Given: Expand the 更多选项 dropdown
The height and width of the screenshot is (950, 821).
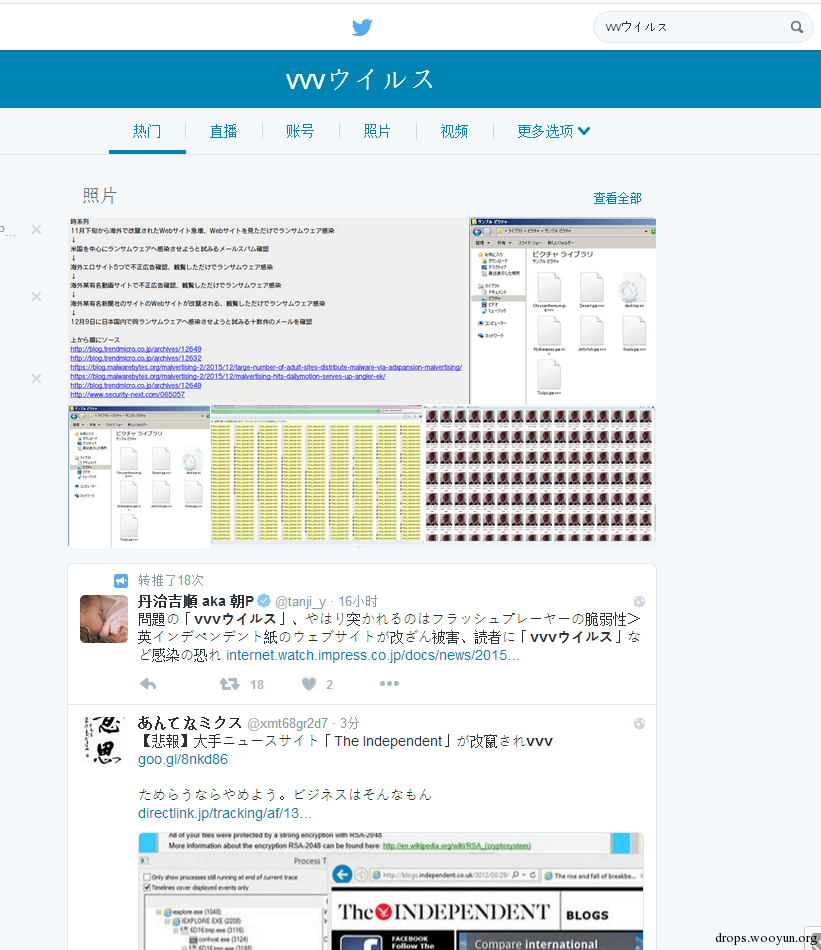Looking at the screenshot, I should tap(553, 131).
